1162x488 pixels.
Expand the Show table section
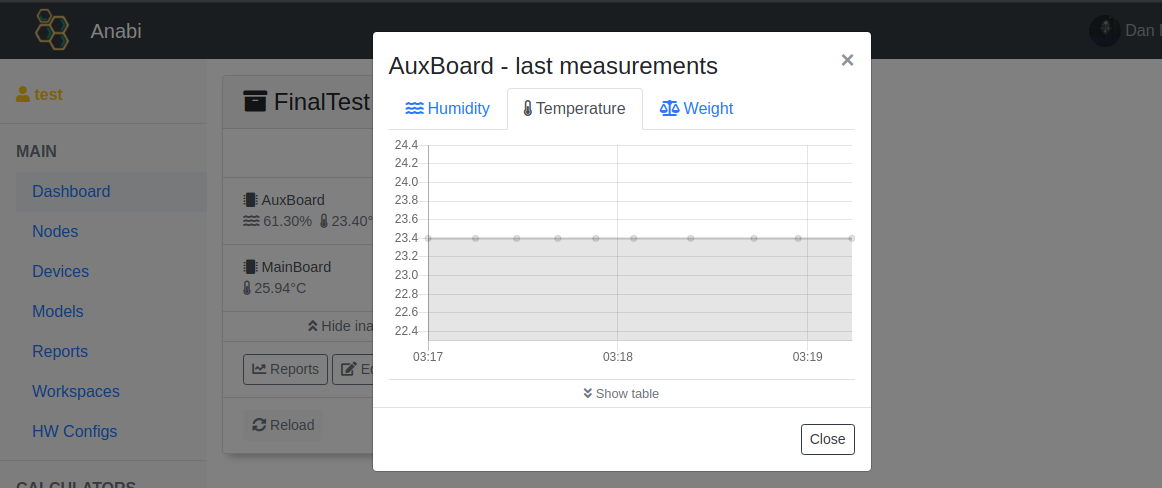[x=621, y=393]
